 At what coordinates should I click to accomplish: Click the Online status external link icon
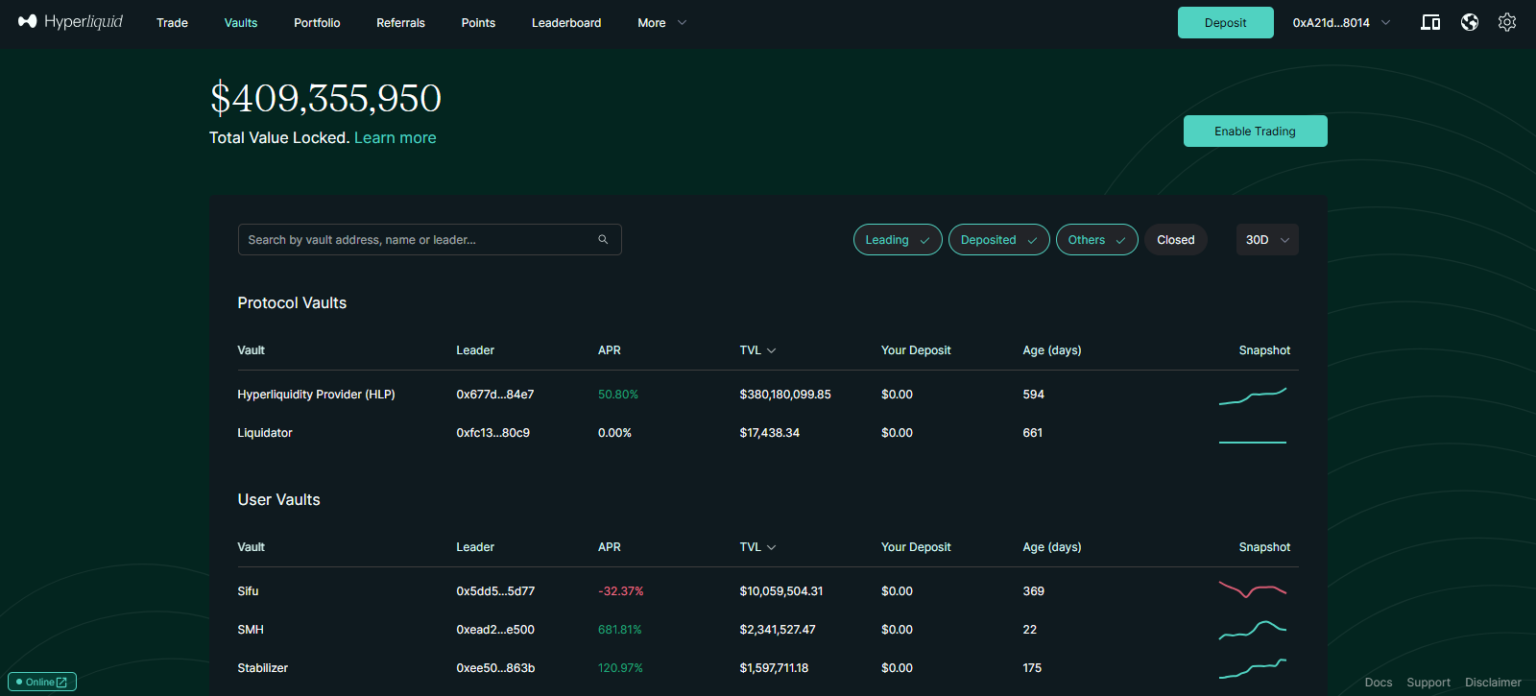point(62,682)
